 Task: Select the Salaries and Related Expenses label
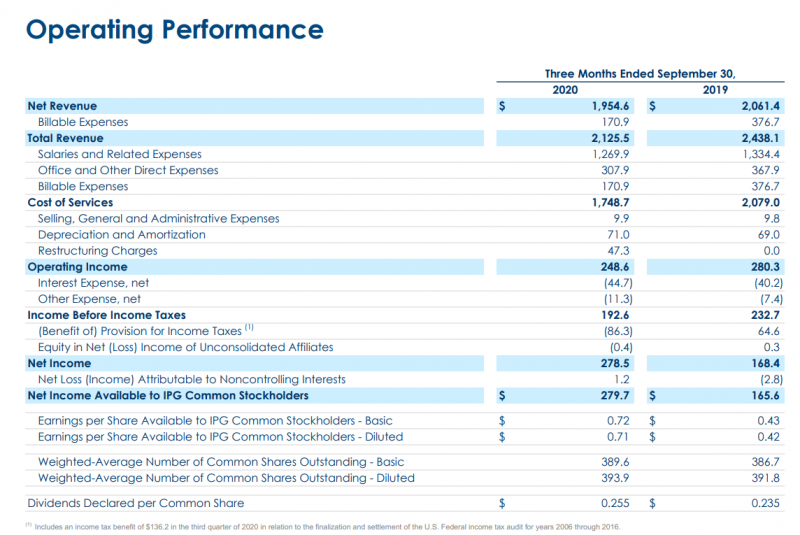[119, 154]
